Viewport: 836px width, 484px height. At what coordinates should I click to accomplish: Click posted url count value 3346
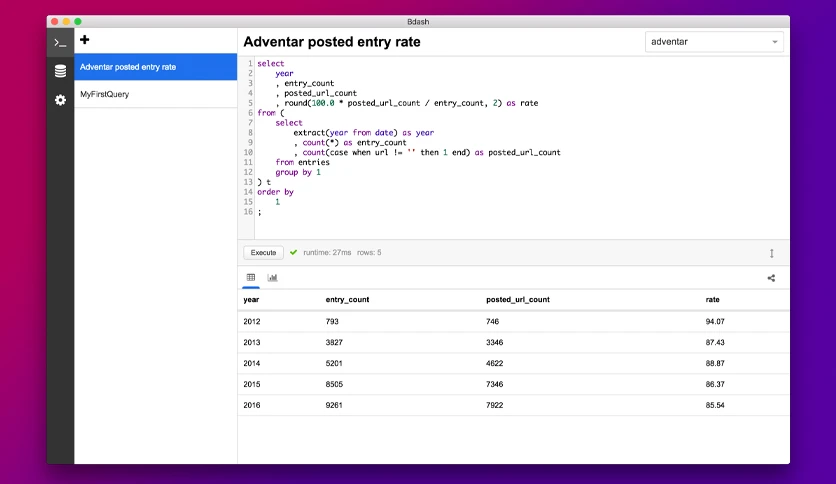click(494, 342)
